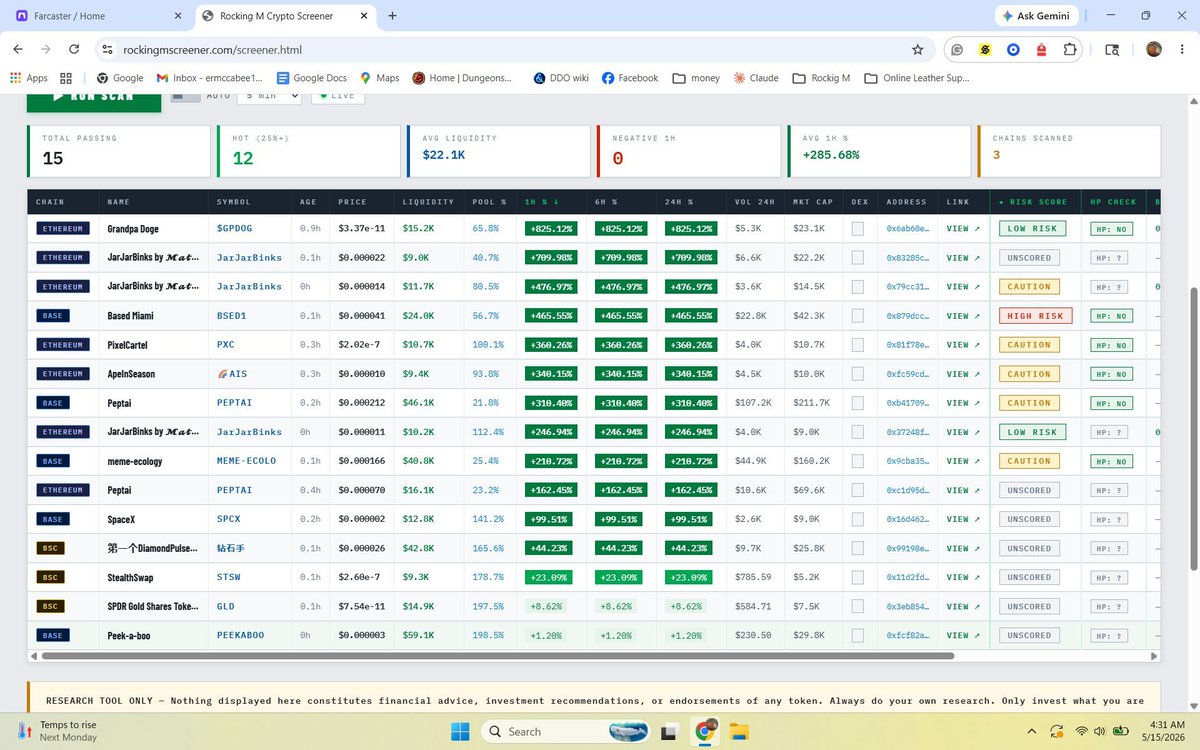This screenshot has width=1200, height=750.
Task: Open a new browser tab with plus
Action: (392, 16)
